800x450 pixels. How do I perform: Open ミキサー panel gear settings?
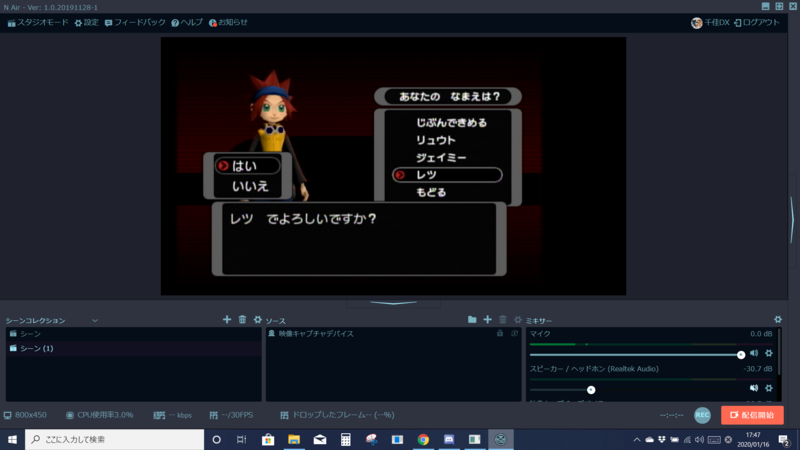pos(778,319)
